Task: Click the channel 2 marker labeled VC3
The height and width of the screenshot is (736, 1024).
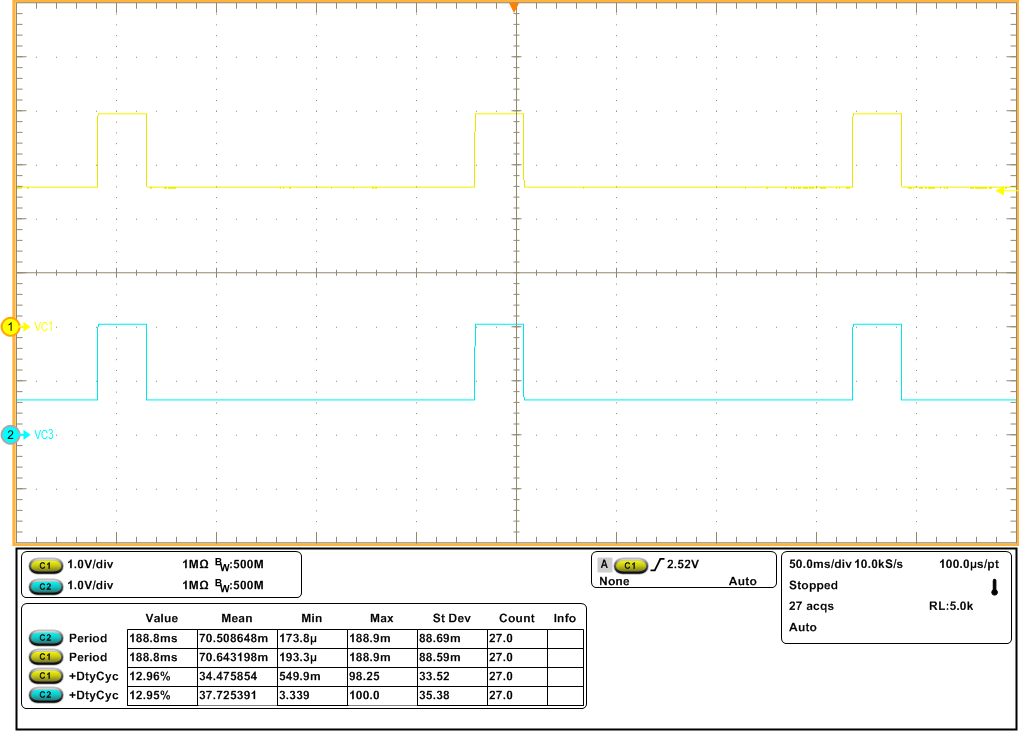Action: tap(9, 434)
